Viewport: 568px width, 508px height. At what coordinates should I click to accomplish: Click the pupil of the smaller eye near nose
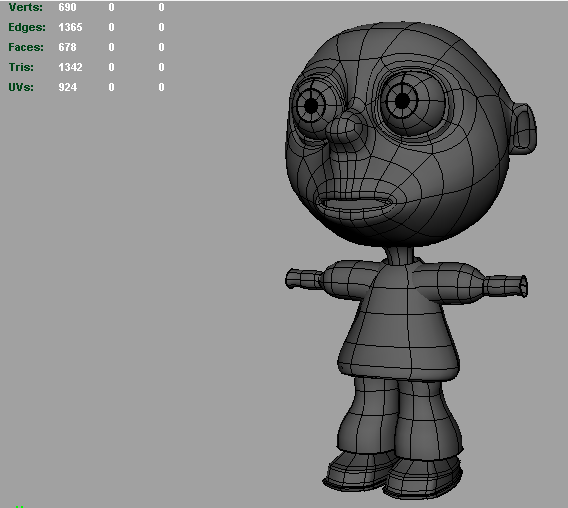tap(311, 106)
